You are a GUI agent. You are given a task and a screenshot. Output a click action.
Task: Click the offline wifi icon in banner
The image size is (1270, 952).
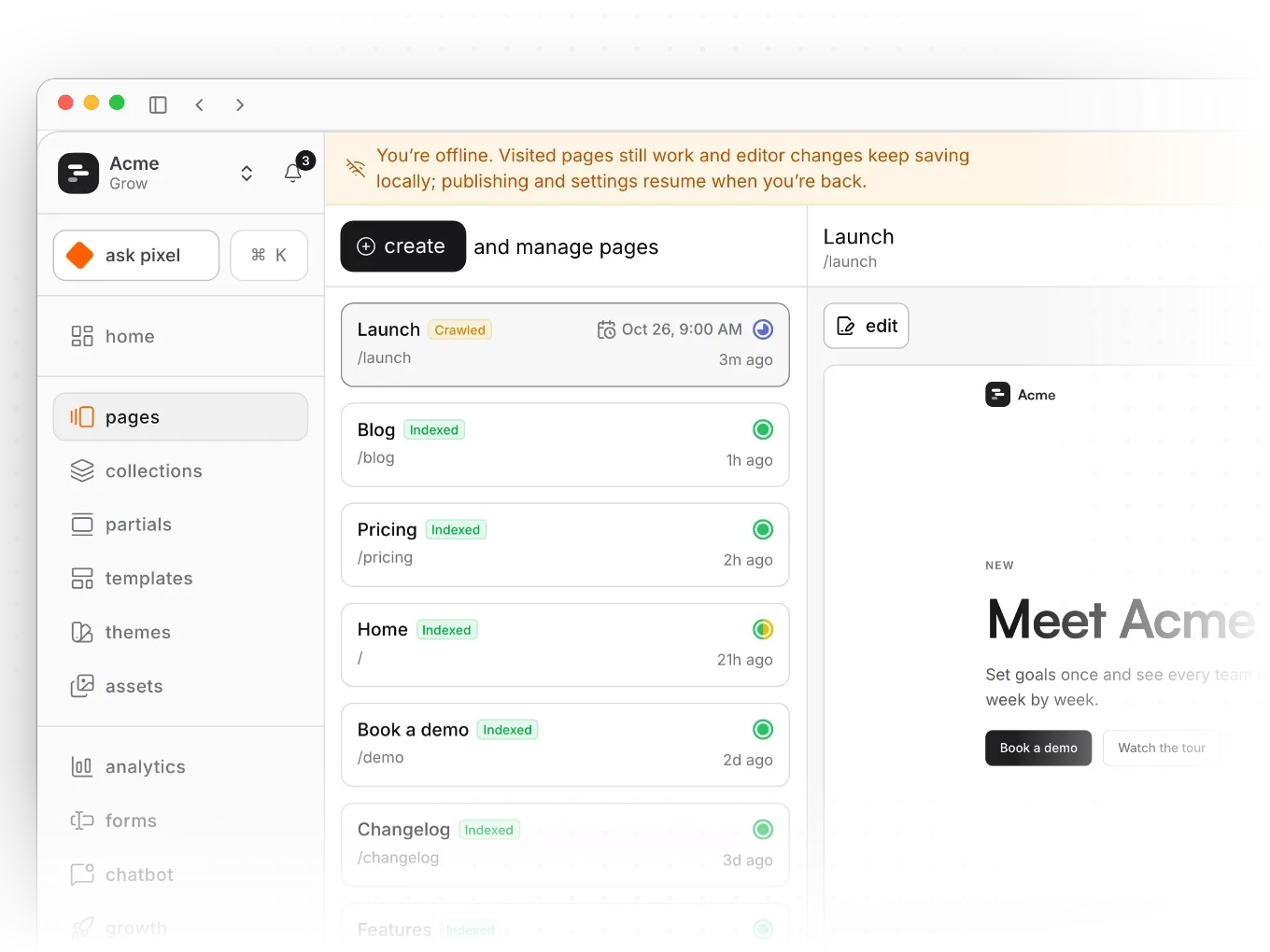point(356,168)
